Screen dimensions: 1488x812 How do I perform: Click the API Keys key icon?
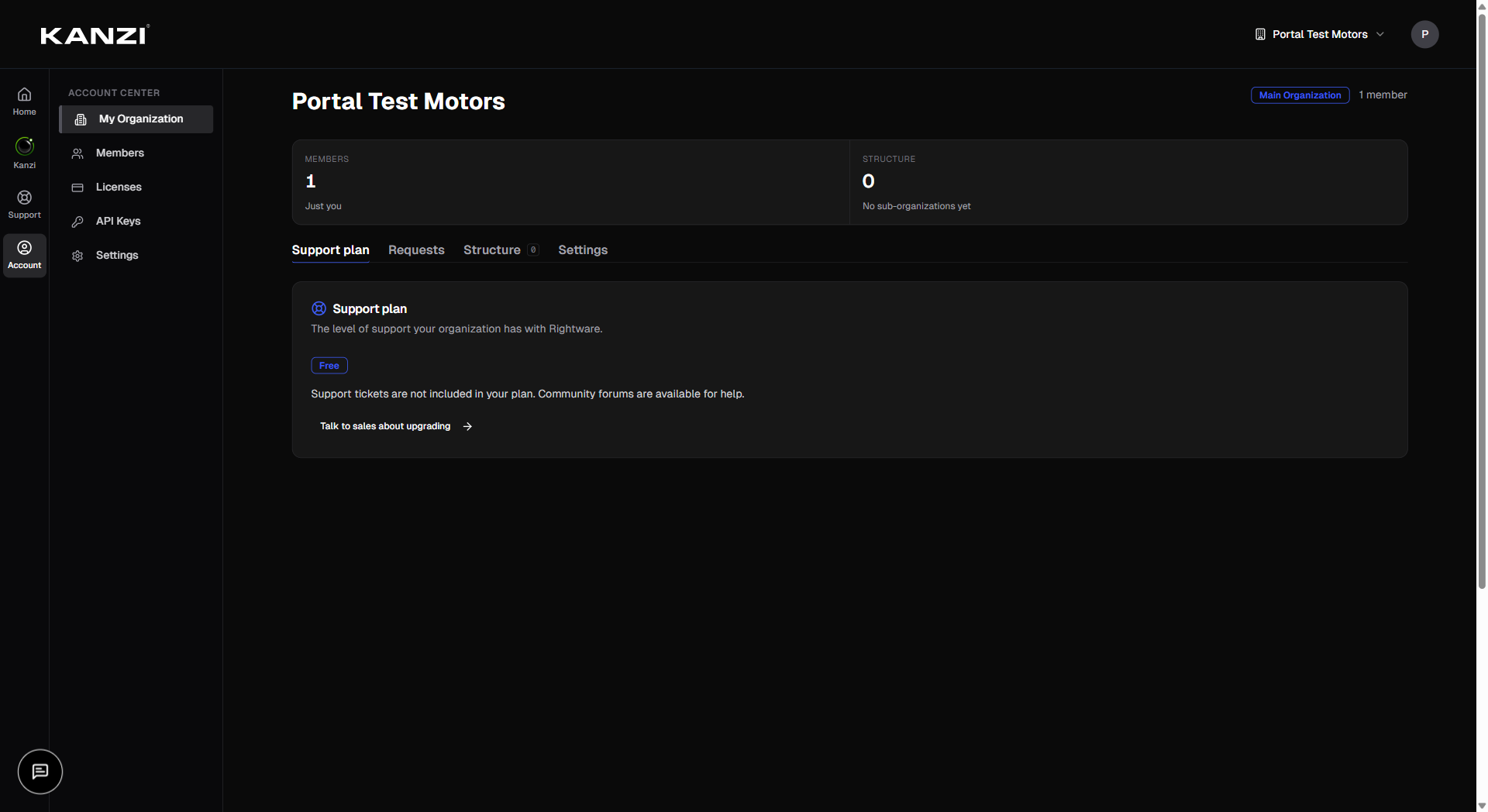77,222
